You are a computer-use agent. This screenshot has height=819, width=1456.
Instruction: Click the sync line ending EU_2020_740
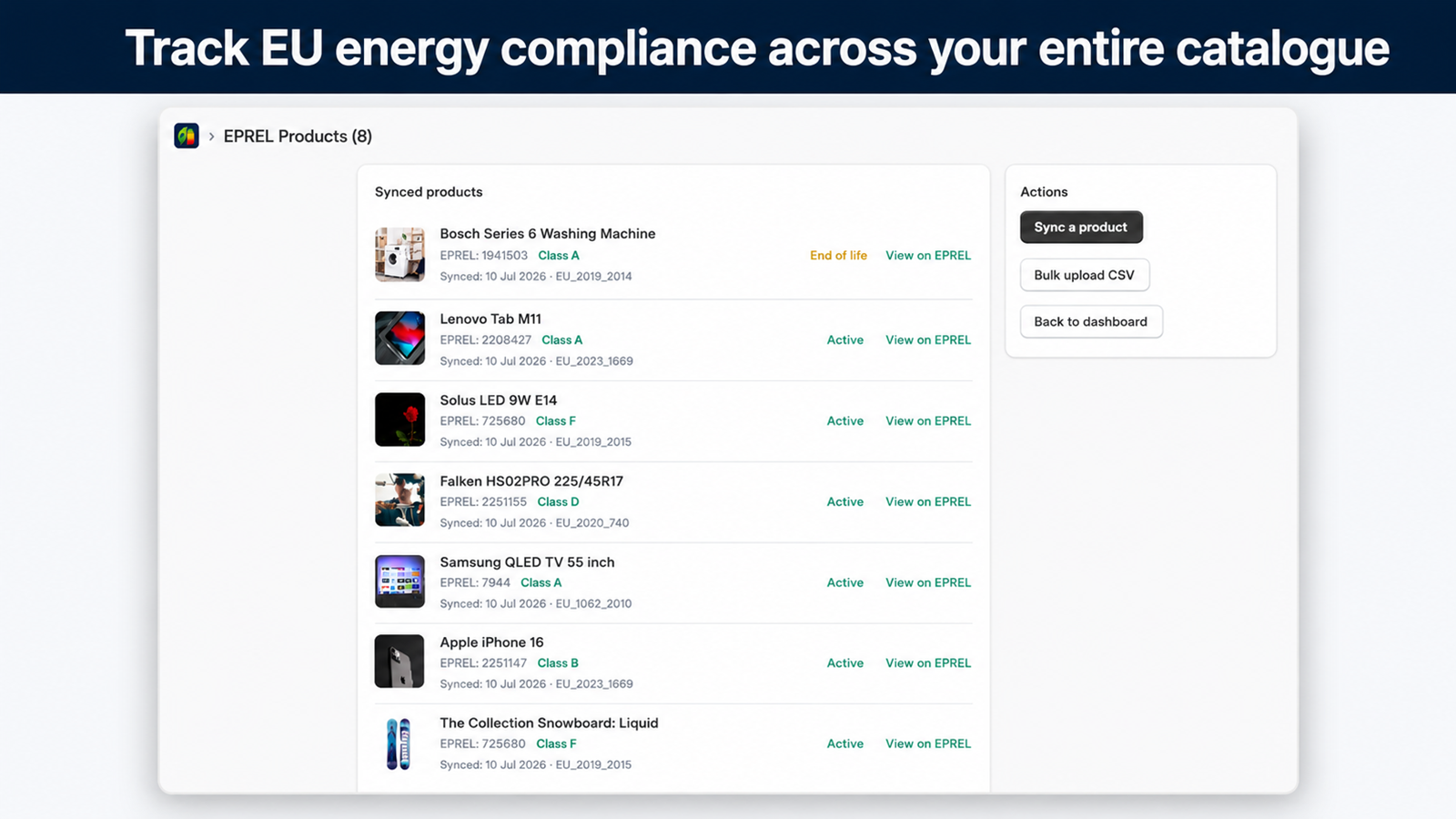click(534, 523)
